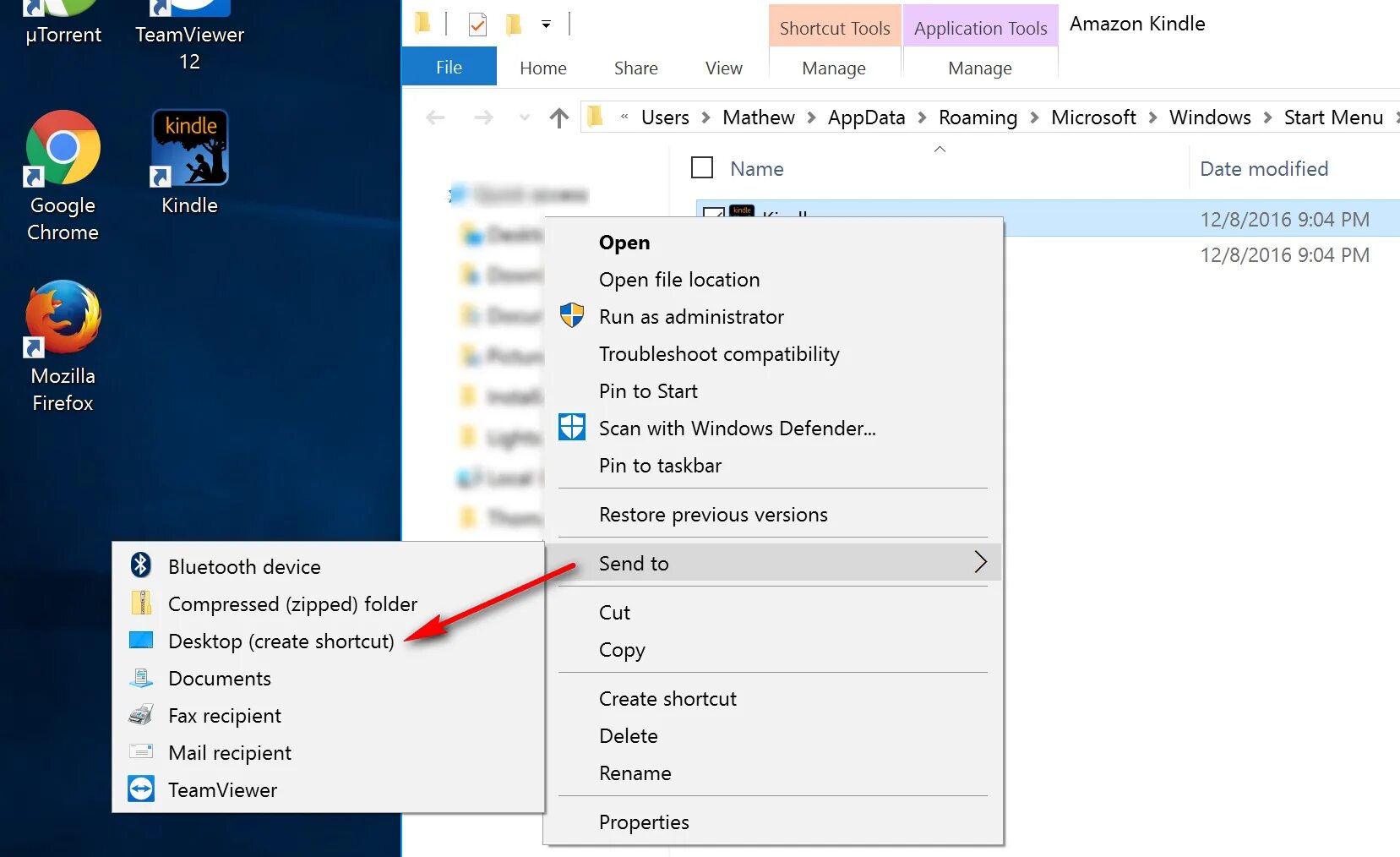Choose Run as administrator
1400x857 pixels.
click(772, 317)
